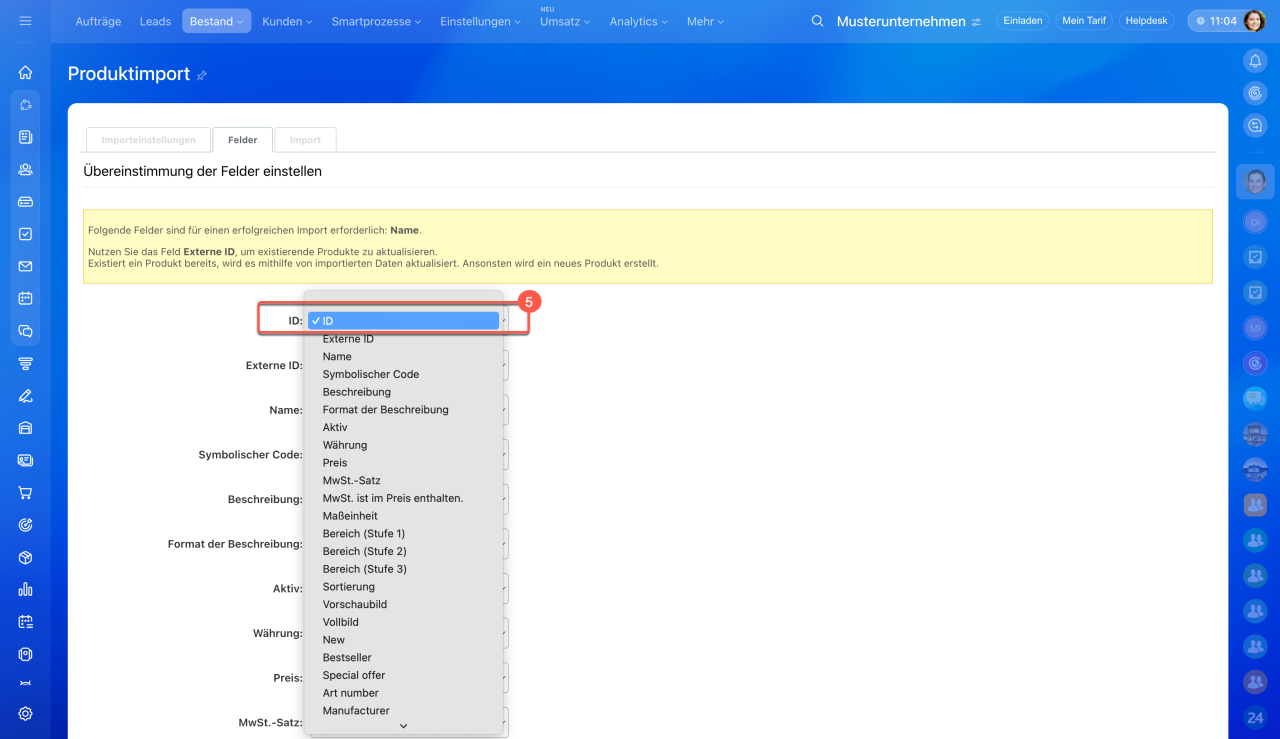This screenshot has height=739, width=1280.
Task: Open the Mehr dropdown menu
Action: click(705, 21)
